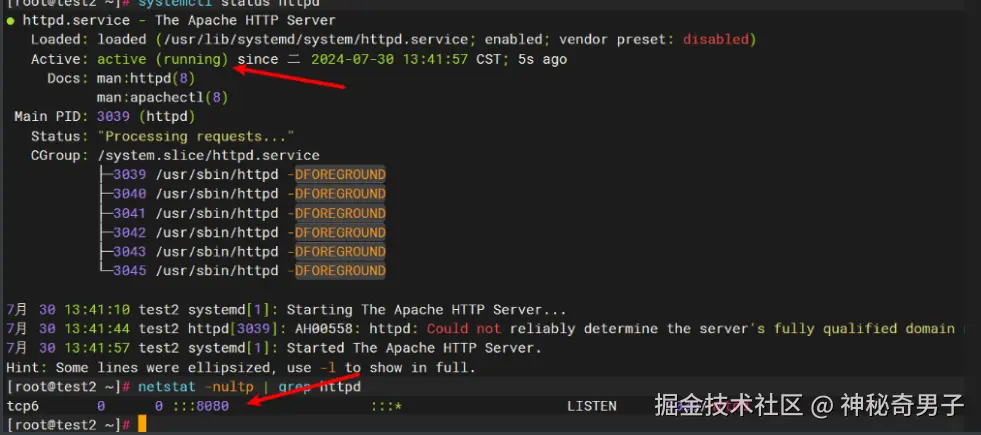Image resolution: width=981 pixels, height=435 pixels.
Task: Select the text "active (running)"
Action: [163, 59]
